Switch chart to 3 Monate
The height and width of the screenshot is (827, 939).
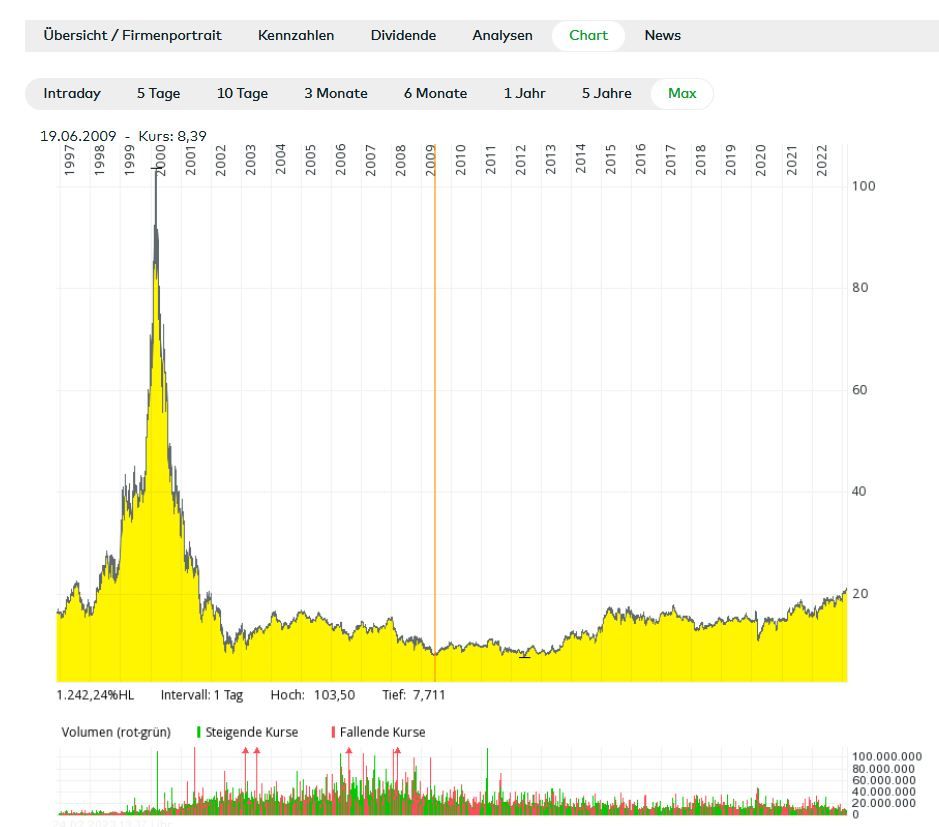pyautogui.click(x=336, y=93)
